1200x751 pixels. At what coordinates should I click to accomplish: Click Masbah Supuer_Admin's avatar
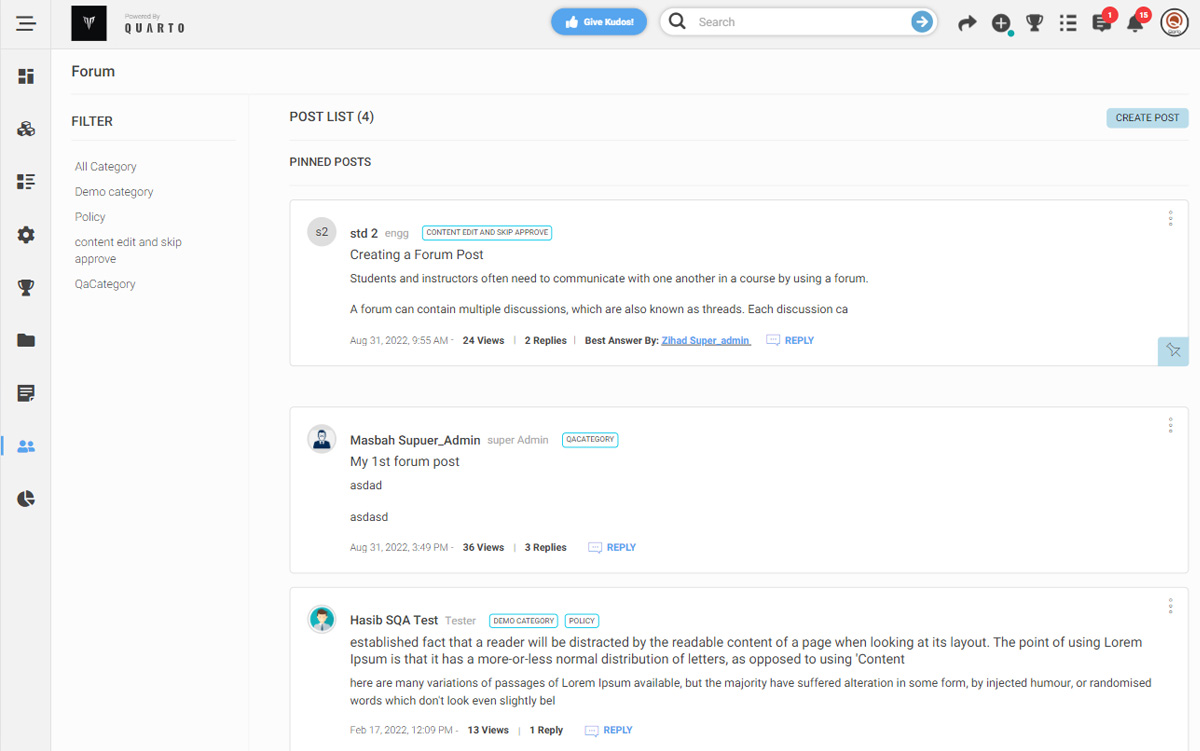click(321, 439)
